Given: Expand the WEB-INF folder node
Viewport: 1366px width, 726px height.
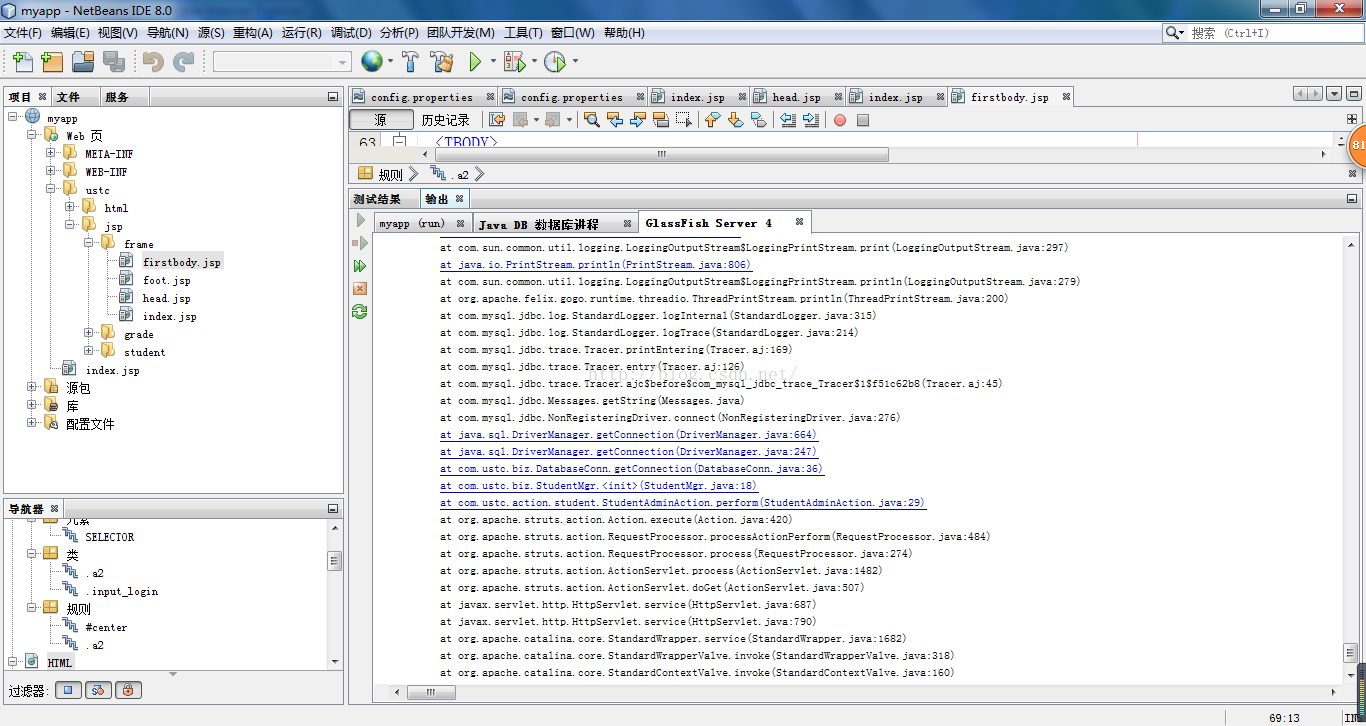Looking at the screenshot, I should 50,172.
